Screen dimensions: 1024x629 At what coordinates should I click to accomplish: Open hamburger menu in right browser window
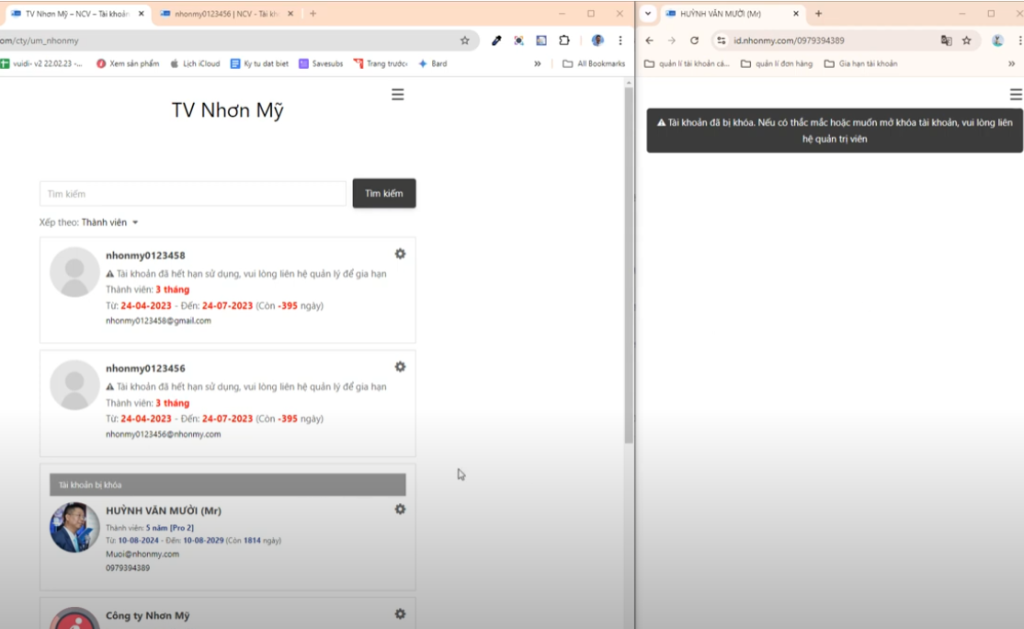1016,95
